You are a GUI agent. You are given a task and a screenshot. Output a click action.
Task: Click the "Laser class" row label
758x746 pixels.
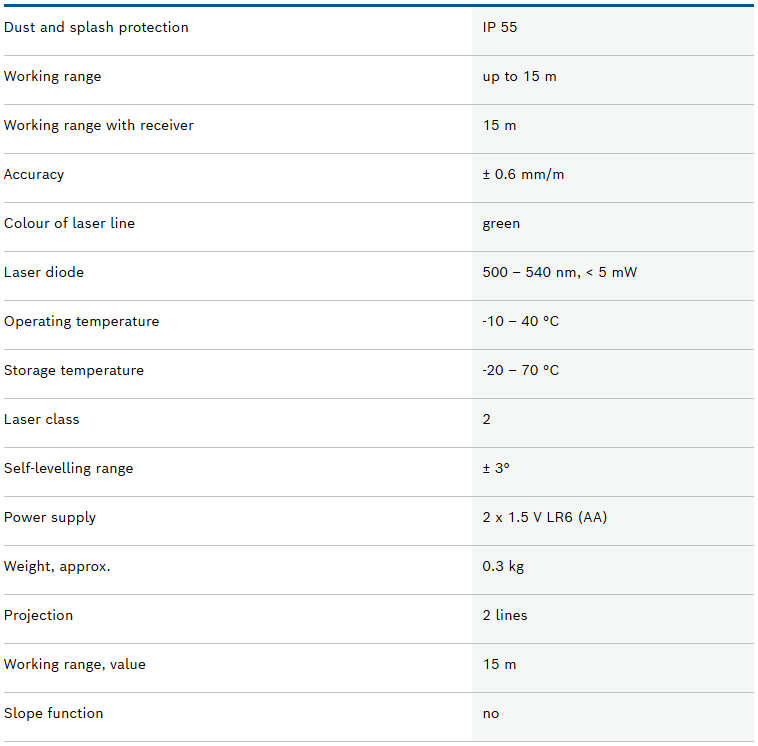point(41,419)
